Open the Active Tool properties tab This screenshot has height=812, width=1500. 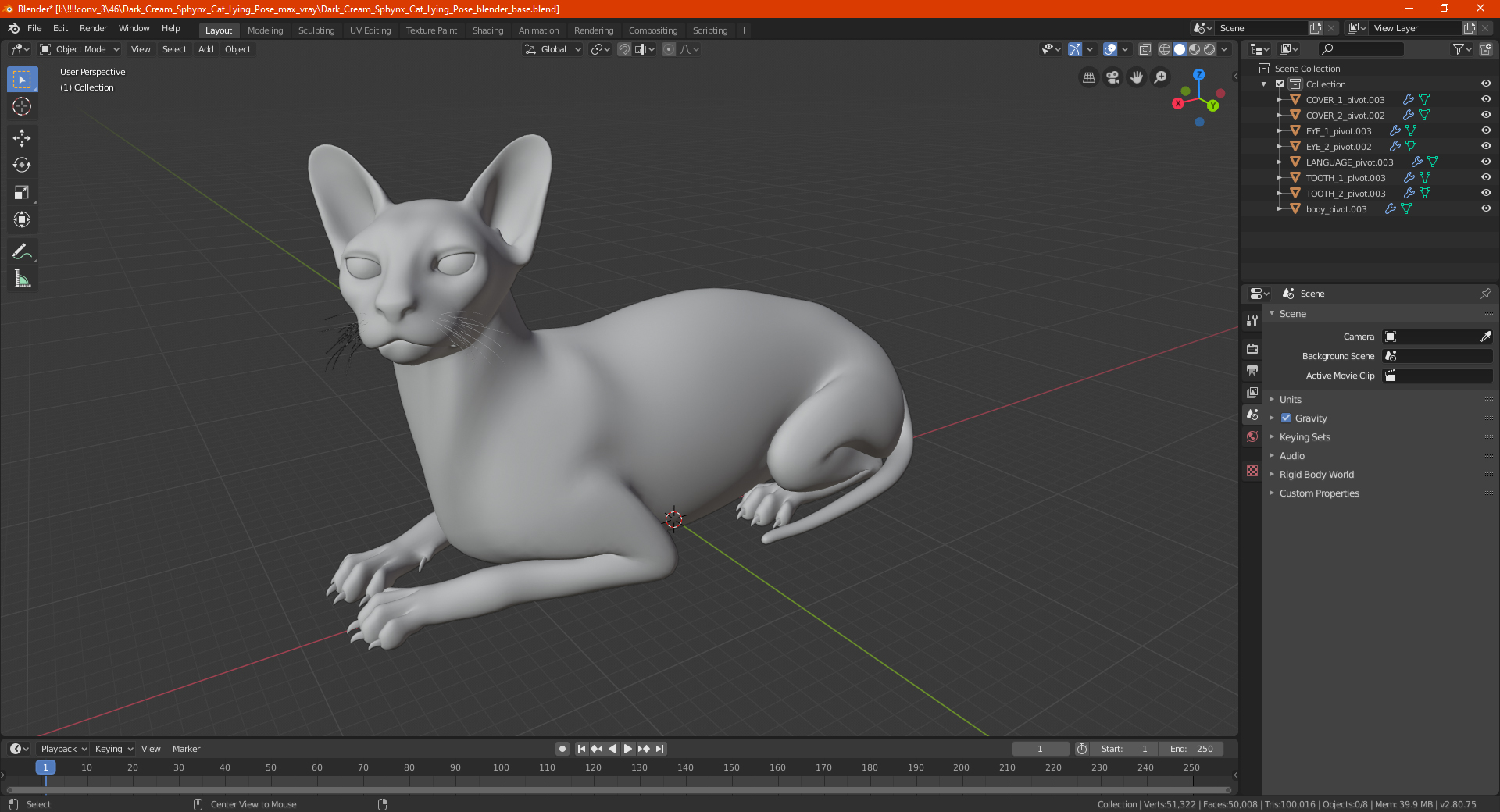(1252, 321)
